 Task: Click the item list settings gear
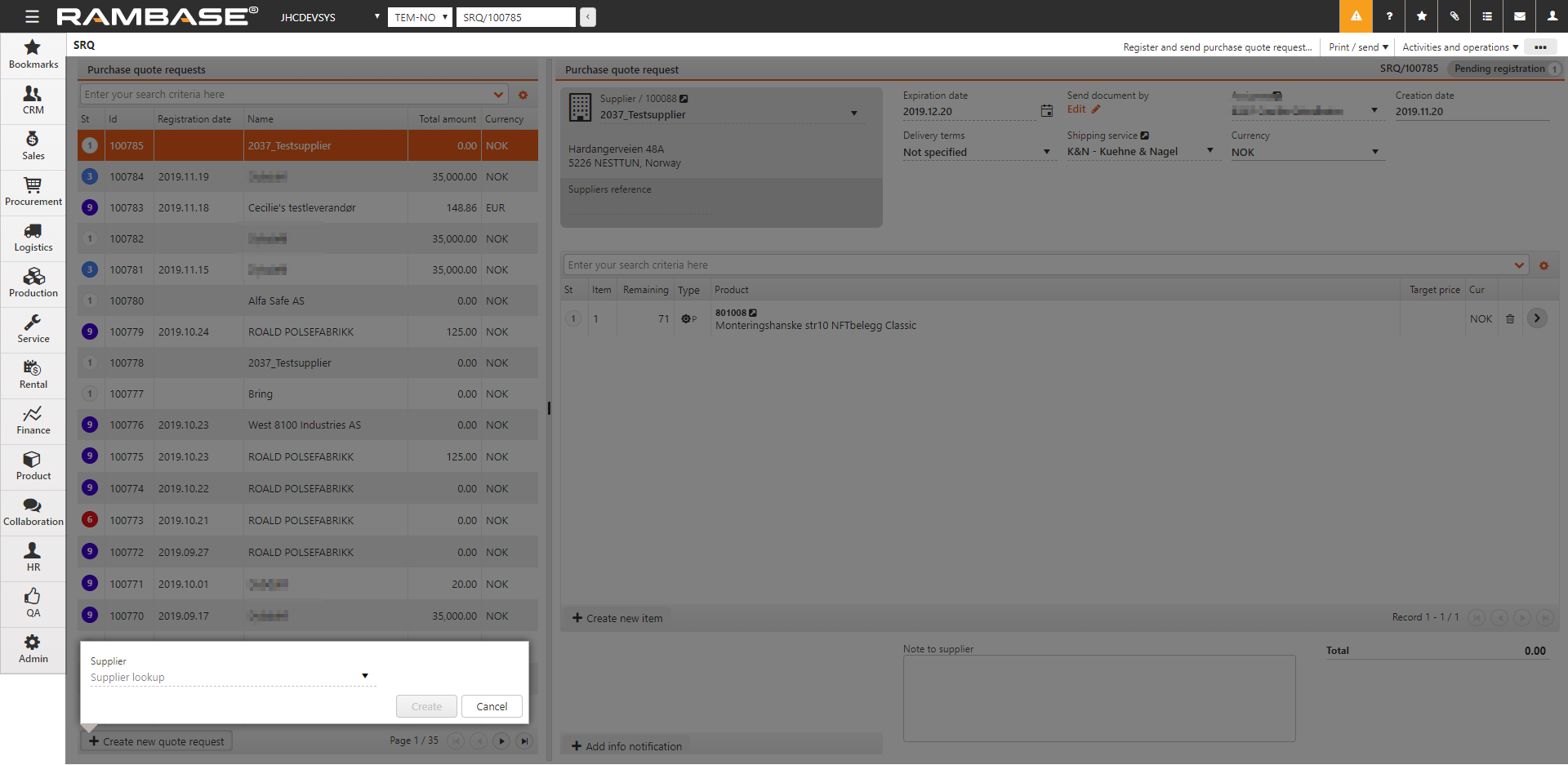1543,265
